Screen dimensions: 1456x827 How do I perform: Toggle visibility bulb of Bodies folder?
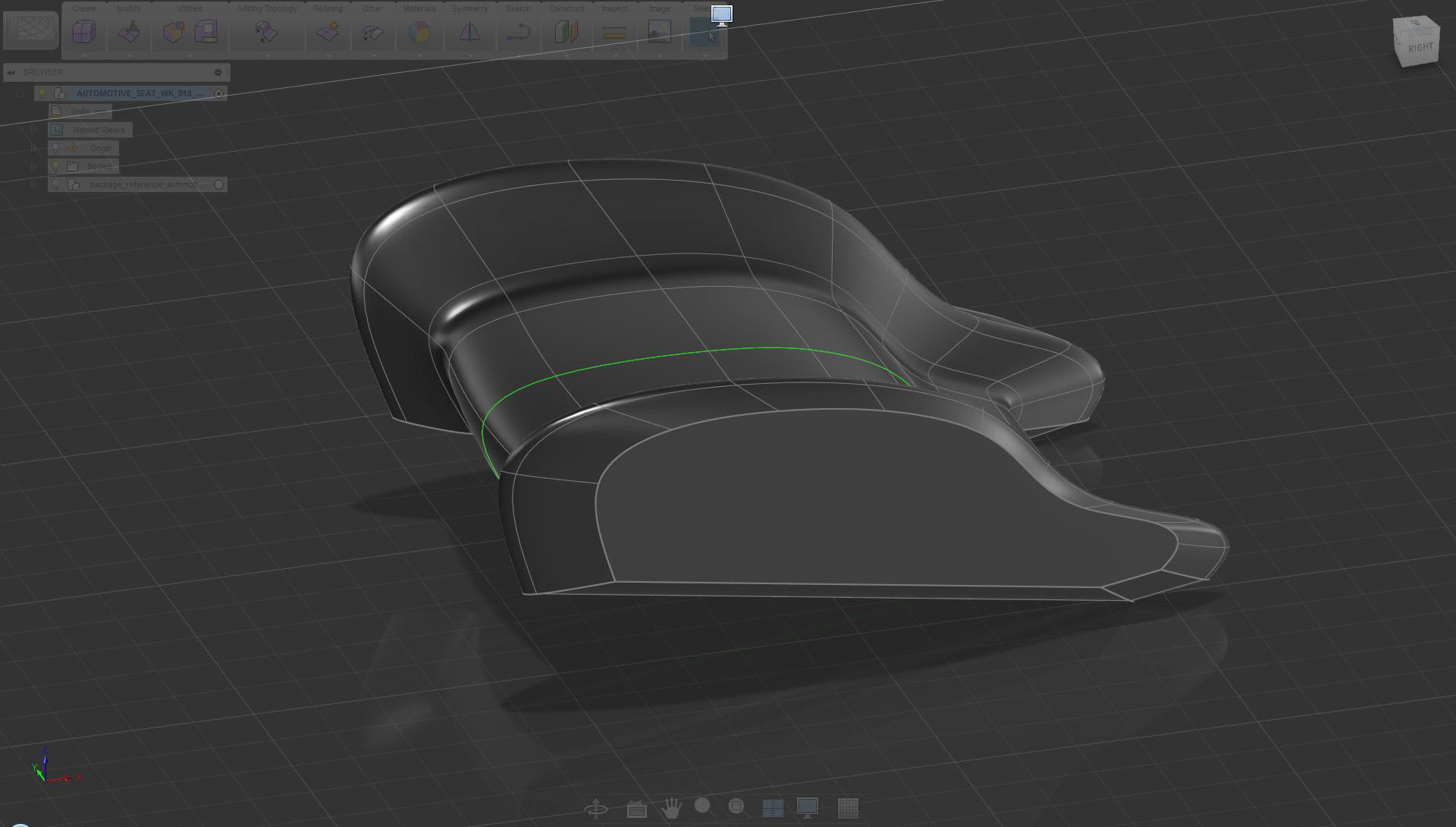click(x=55, y=166)
